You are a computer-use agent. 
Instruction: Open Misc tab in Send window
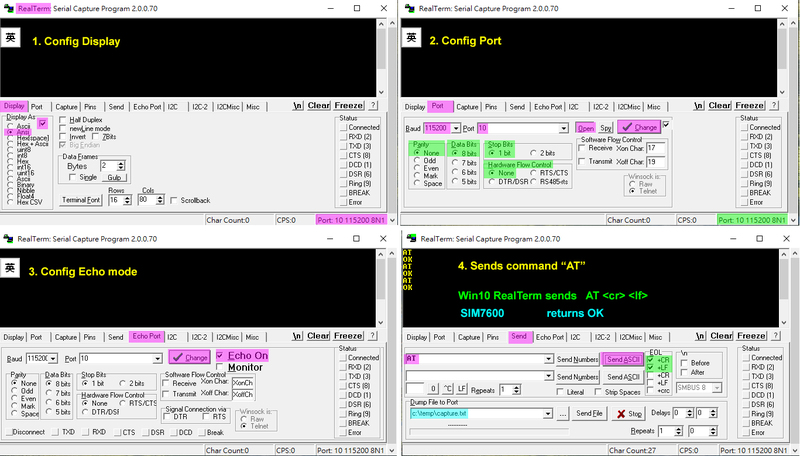pyautogui.click(x=656, y=337)
